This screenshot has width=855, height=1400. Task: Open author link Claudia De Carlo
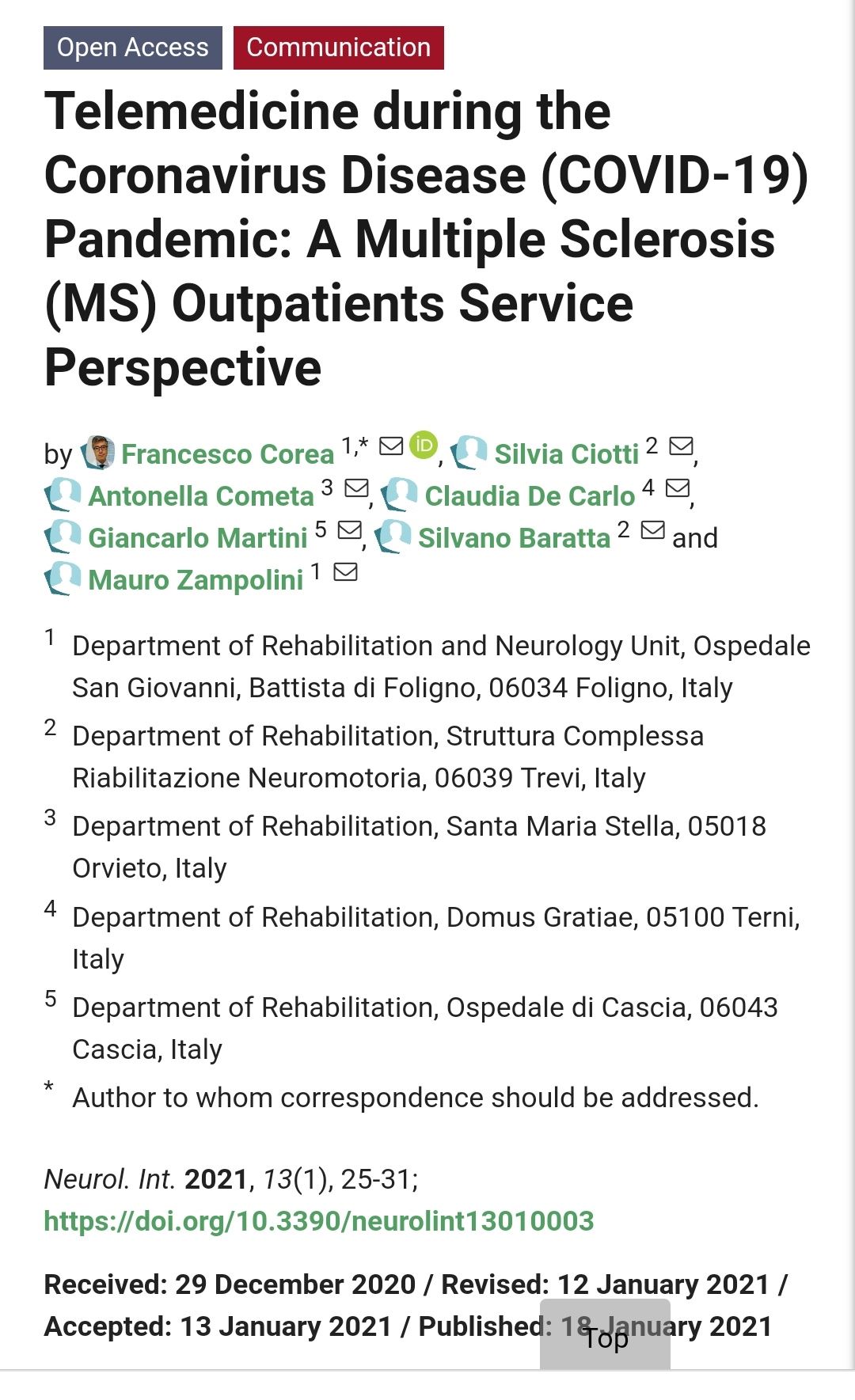(530, 496)
